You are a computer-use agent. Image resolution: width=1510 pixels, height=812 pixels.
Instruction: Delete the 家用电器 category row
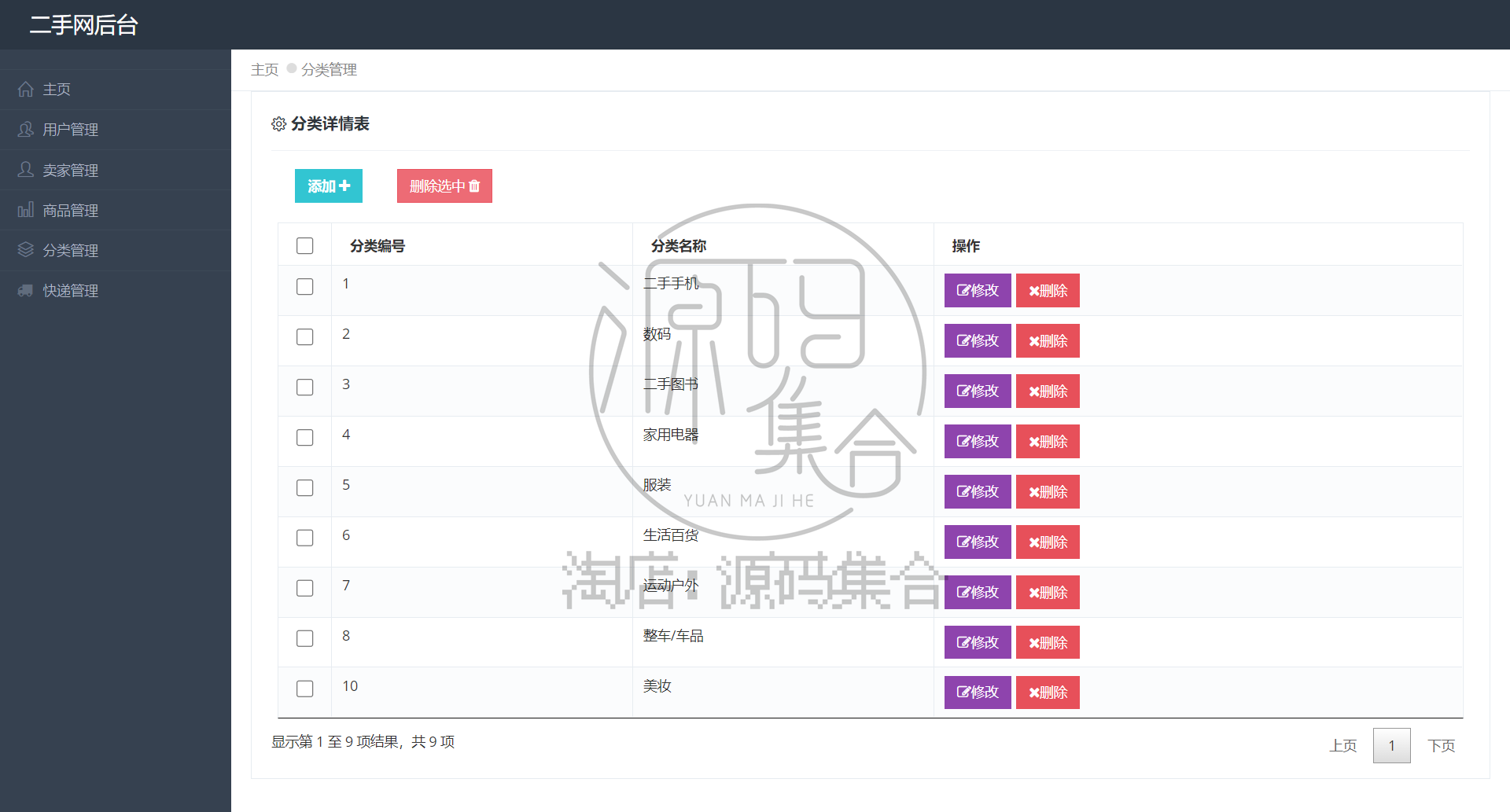click(1048, 441)
